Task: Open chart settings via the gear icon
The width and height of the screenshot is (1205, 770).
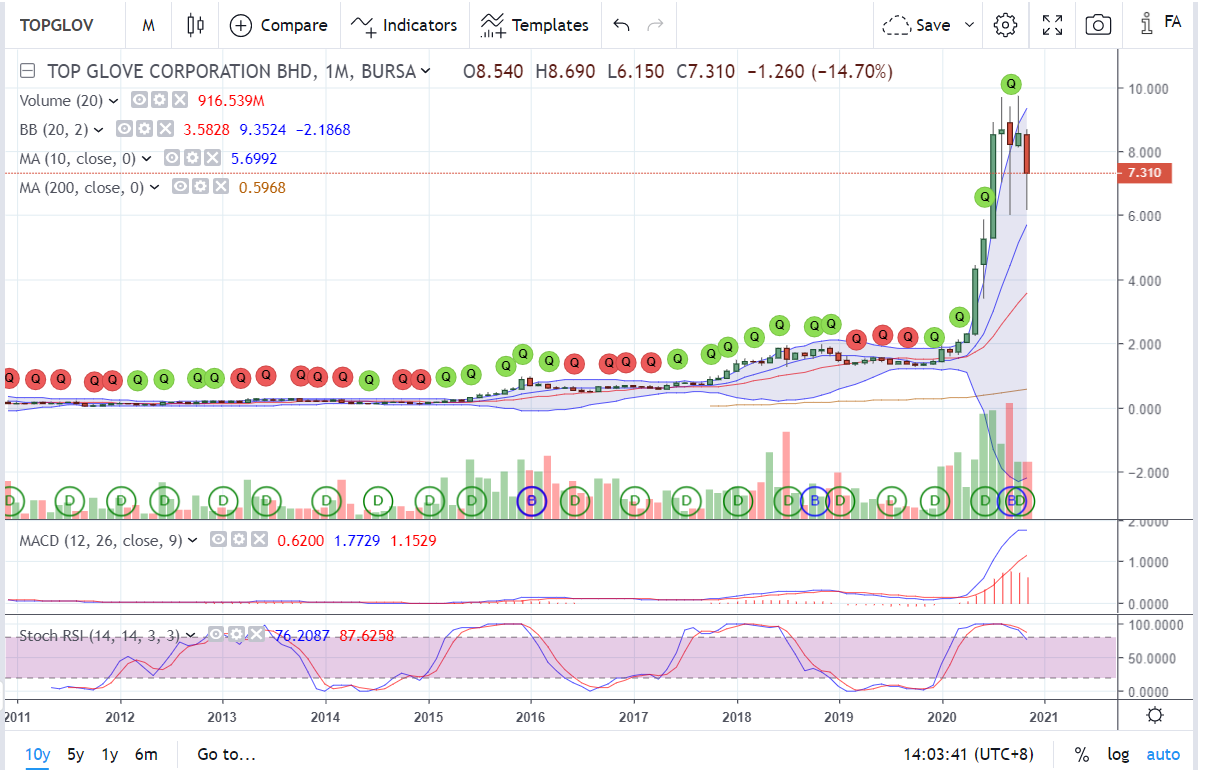Action: (x=1005, y=24)
